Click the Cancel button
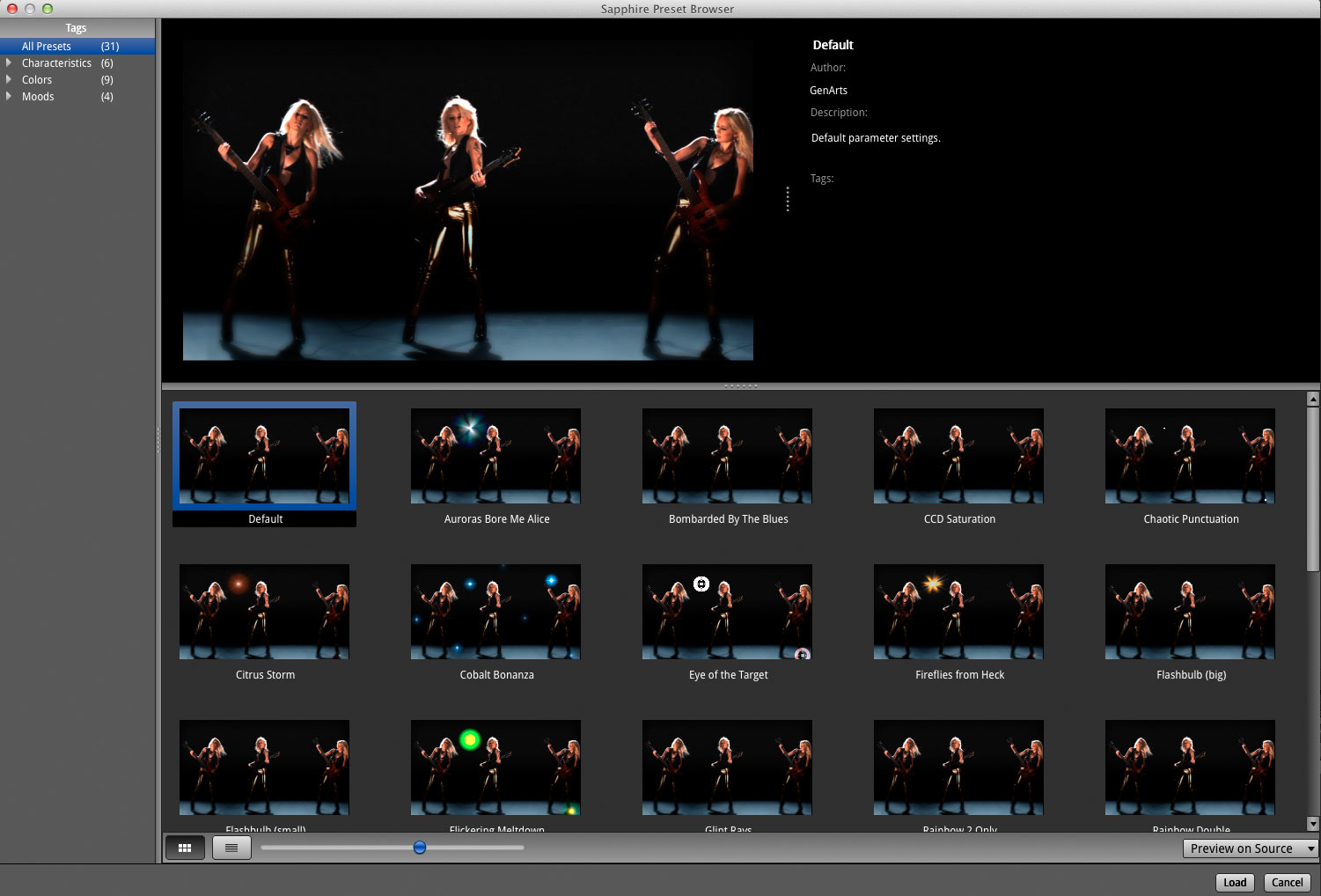The width and height of the screenshot is (1321, 896). 1287,882
